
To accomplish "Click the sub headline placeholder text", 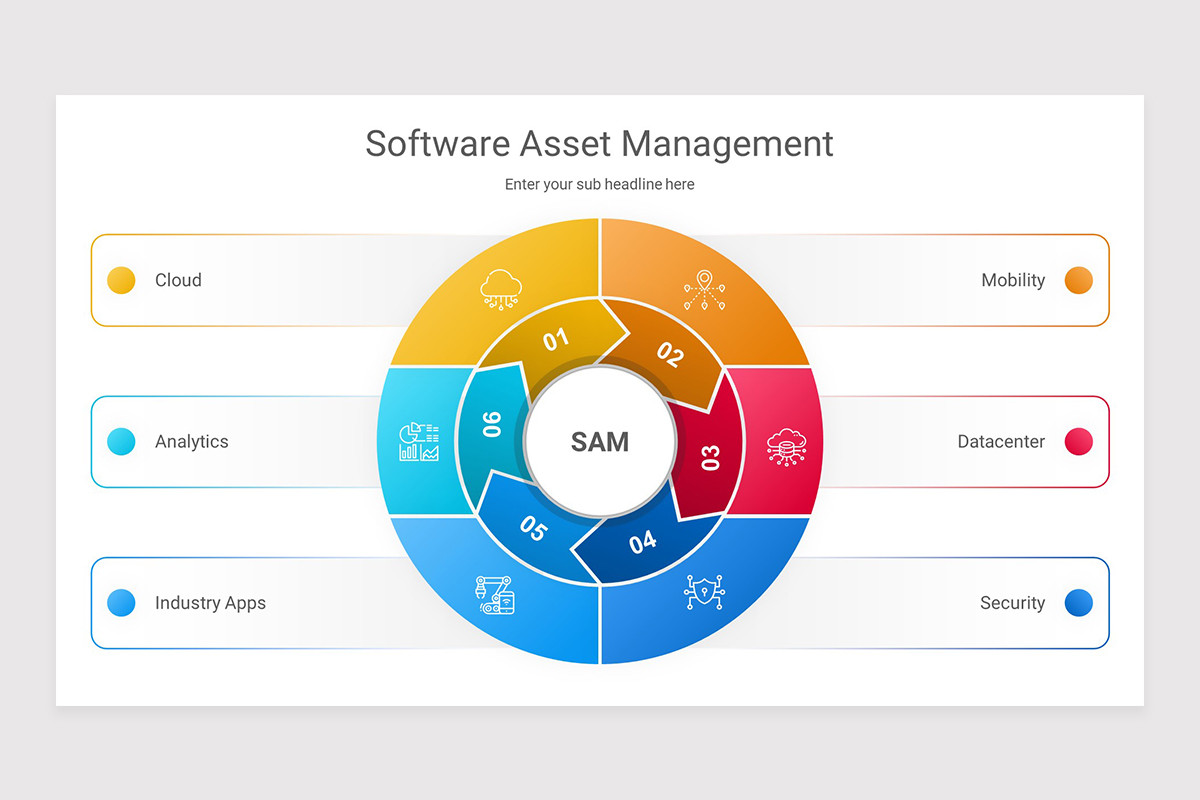I will (x=599, y=184).
